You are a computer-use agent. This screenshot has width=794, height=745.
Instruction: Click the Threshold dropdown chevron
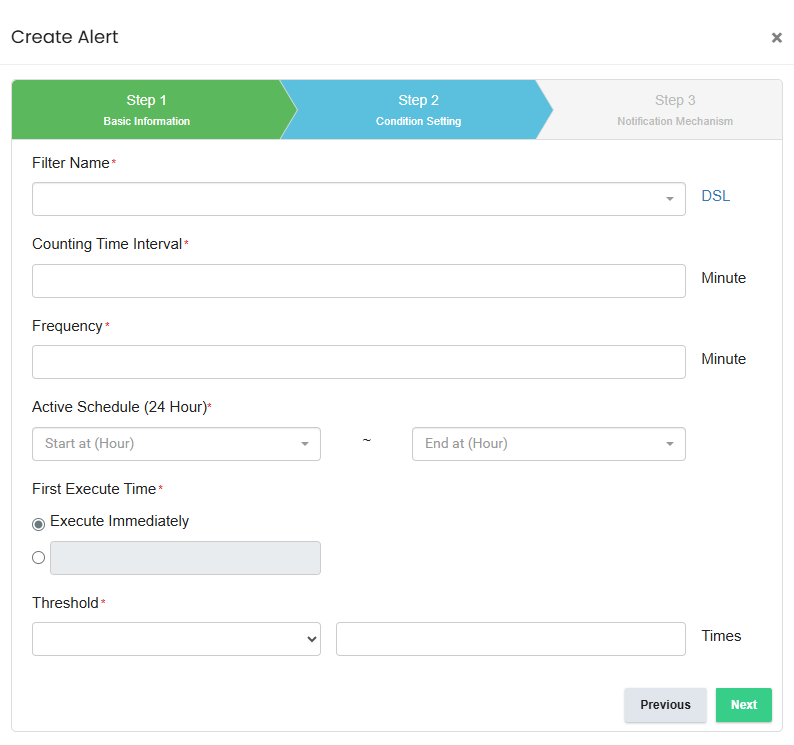(x=311, y=639)
